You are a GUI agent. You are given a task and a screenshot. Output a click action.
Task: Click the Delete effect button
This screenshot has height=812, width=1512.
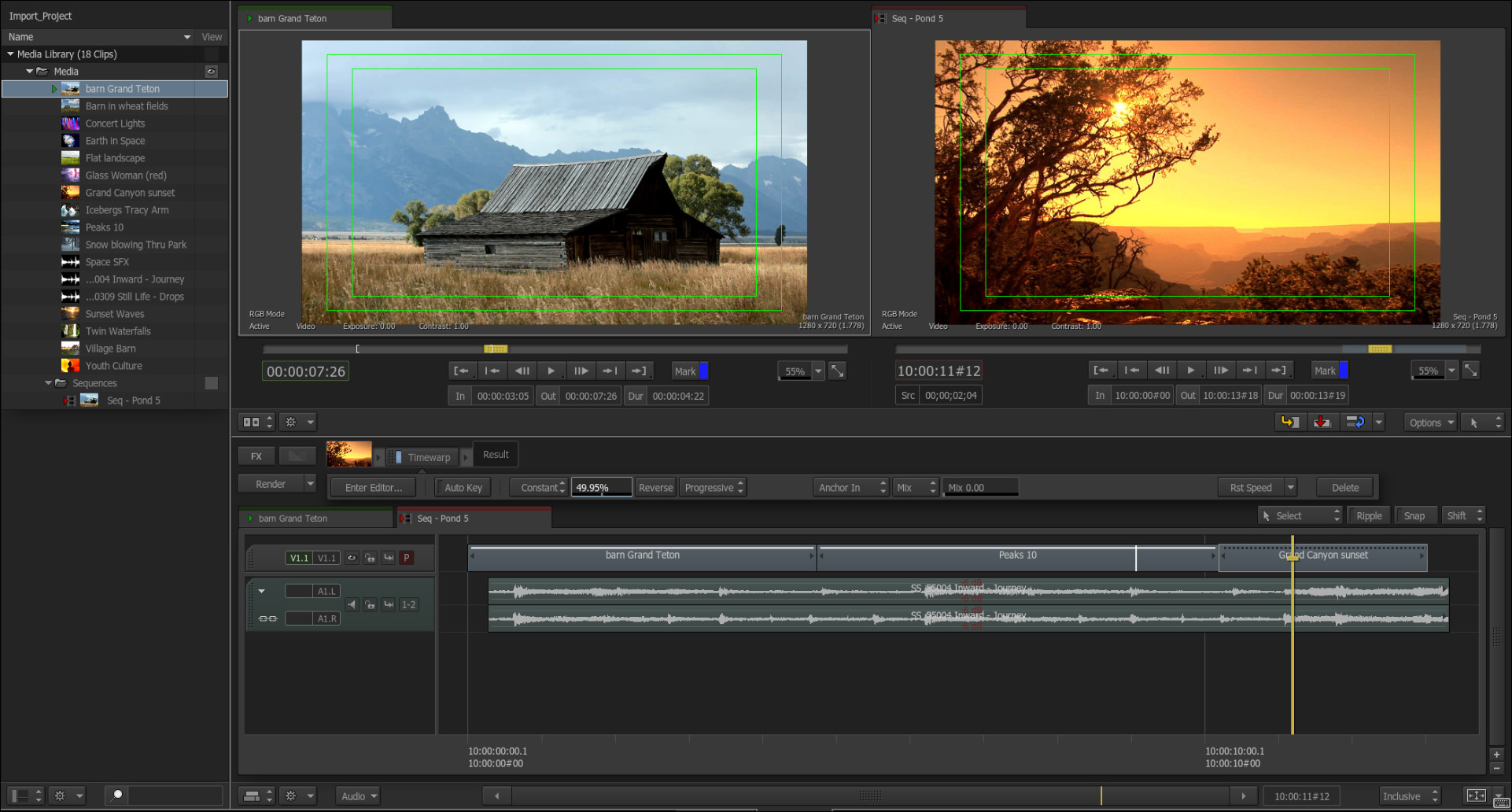tap(1345, 488)
